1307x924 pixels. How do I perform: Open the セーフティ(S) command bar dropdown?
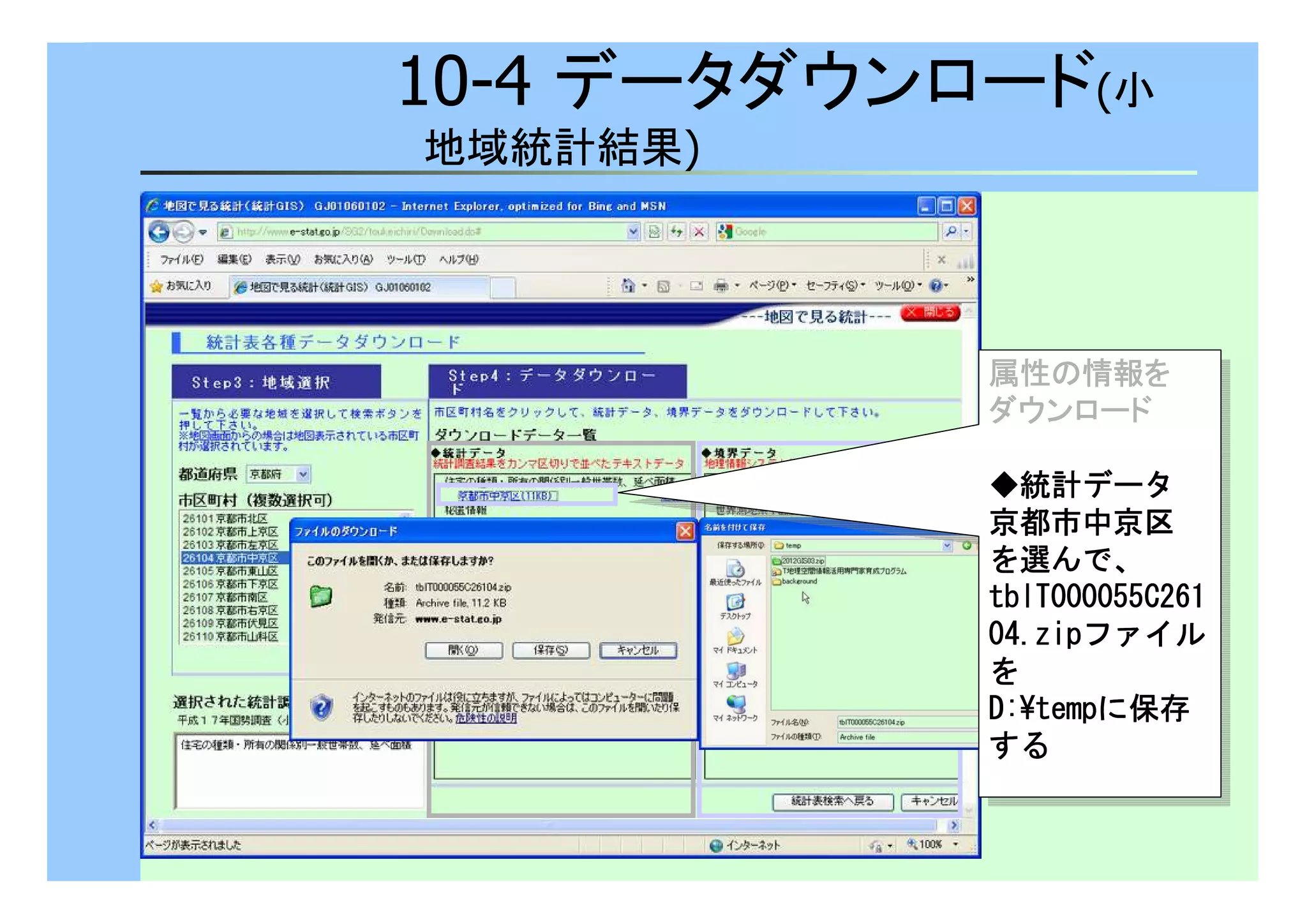pyautogui.click(x=835, y=286)
